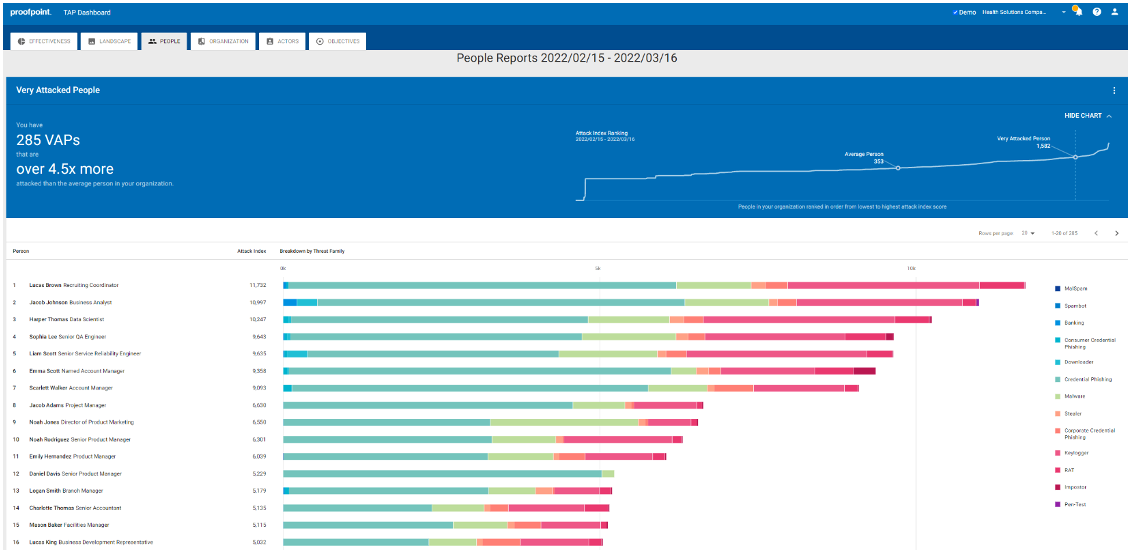Select Scarlett Walker Account Manager

point(71,387)
